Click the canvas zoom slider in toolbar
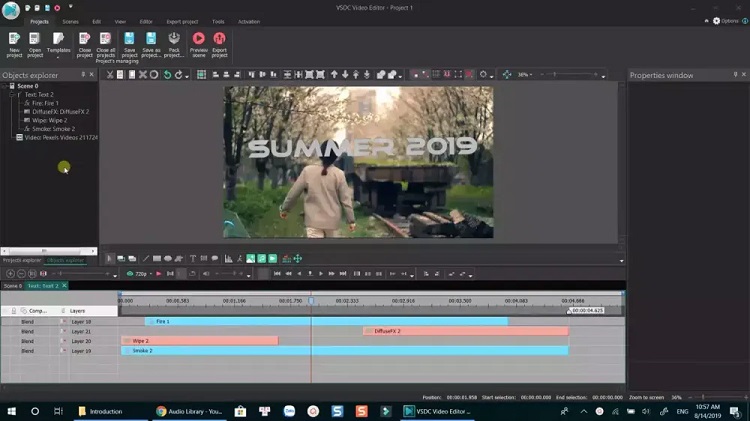The width and height of the screenshot is (750, 421). (570, 75)
